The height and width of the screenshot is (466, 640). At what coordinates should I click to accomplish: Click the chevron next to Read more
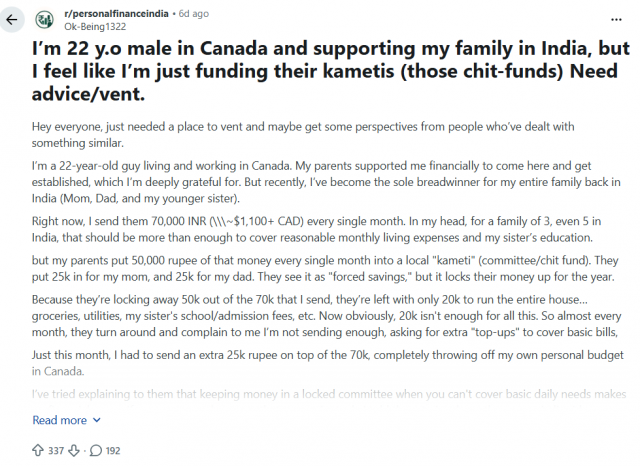(x=97, y=420)
